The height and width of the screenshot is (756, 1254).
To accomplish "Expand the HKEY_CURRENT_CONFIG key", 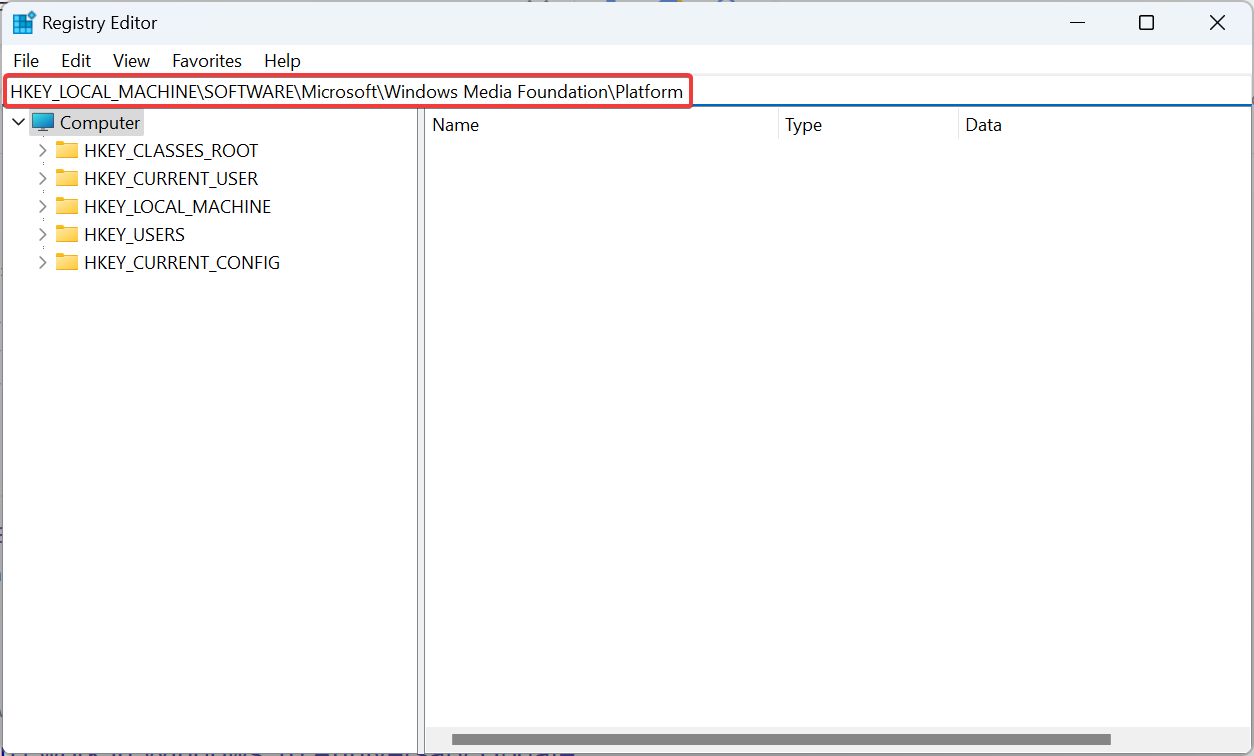I will click(42, 263).
